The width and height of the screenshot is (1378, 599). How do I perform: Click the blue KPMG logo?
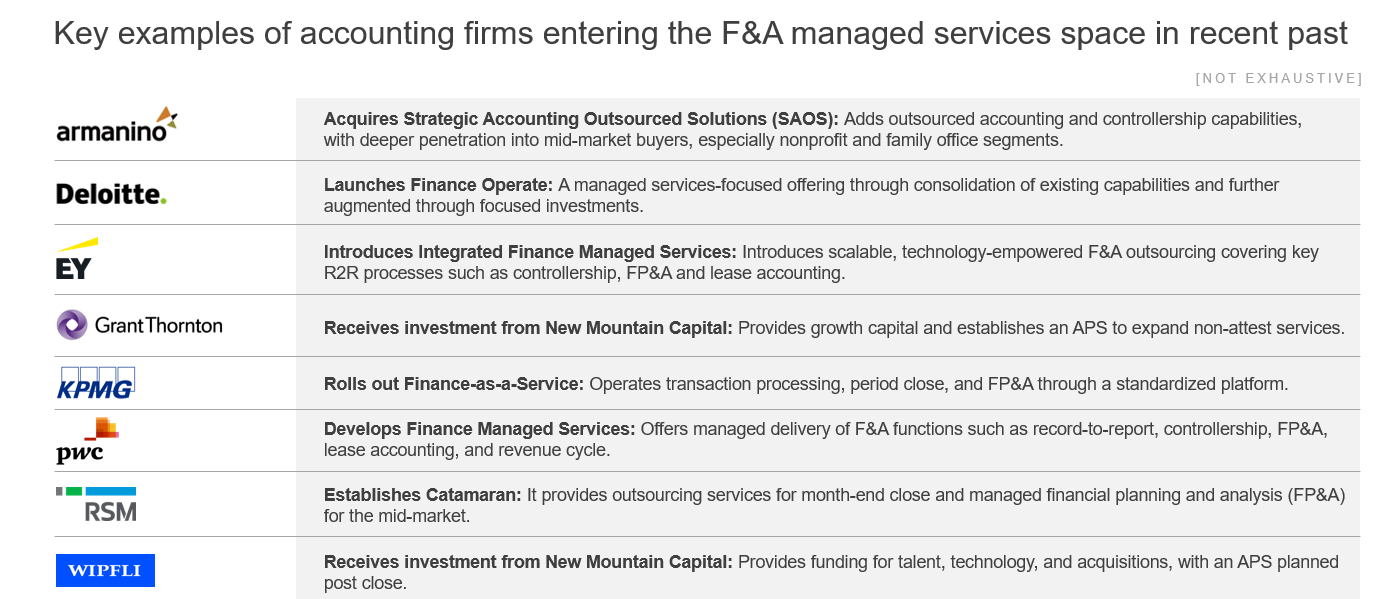coord(96,384)
